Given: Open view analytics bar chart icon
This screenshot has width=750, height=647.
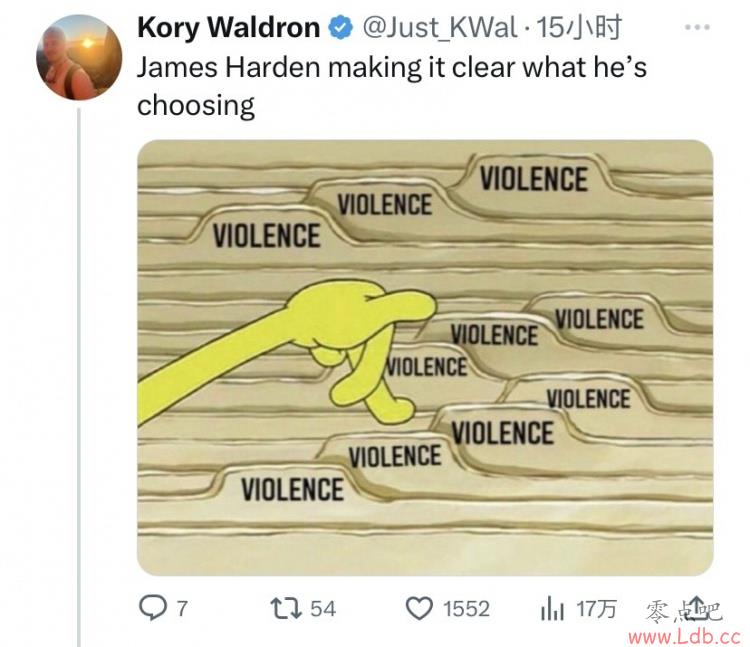Looking at the screenshot, I should (x=552, y=608).
